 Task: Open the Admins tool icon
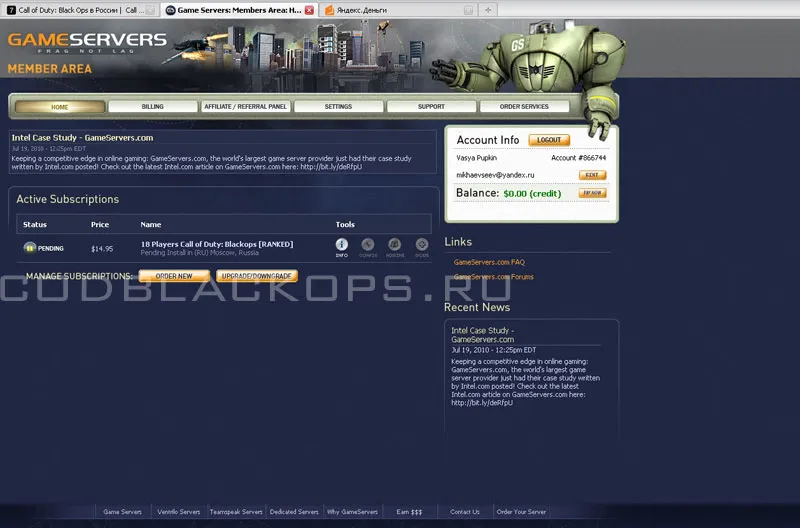pos(394,244)
